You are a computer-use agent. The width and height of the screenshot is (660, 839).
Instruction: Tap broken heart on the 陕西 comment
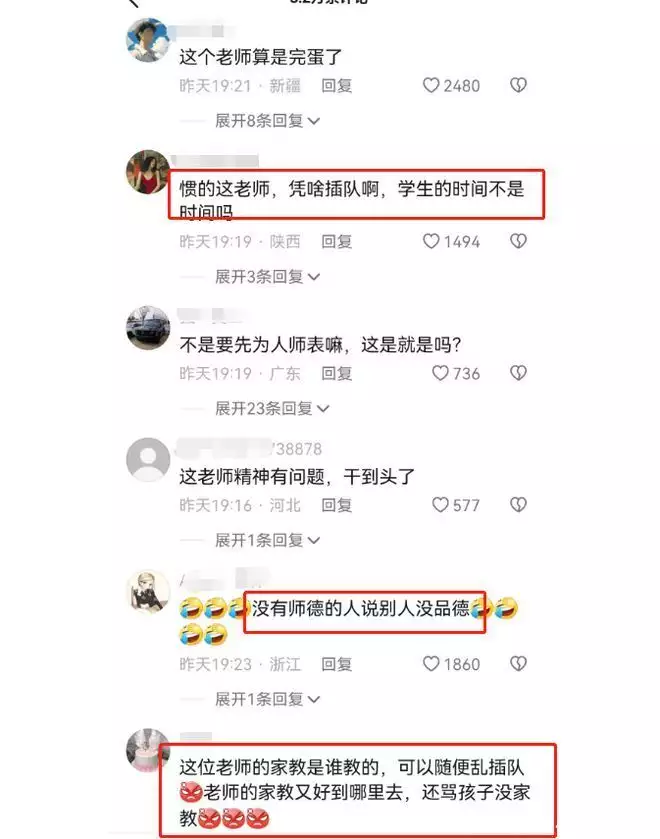tap(518, 241)
